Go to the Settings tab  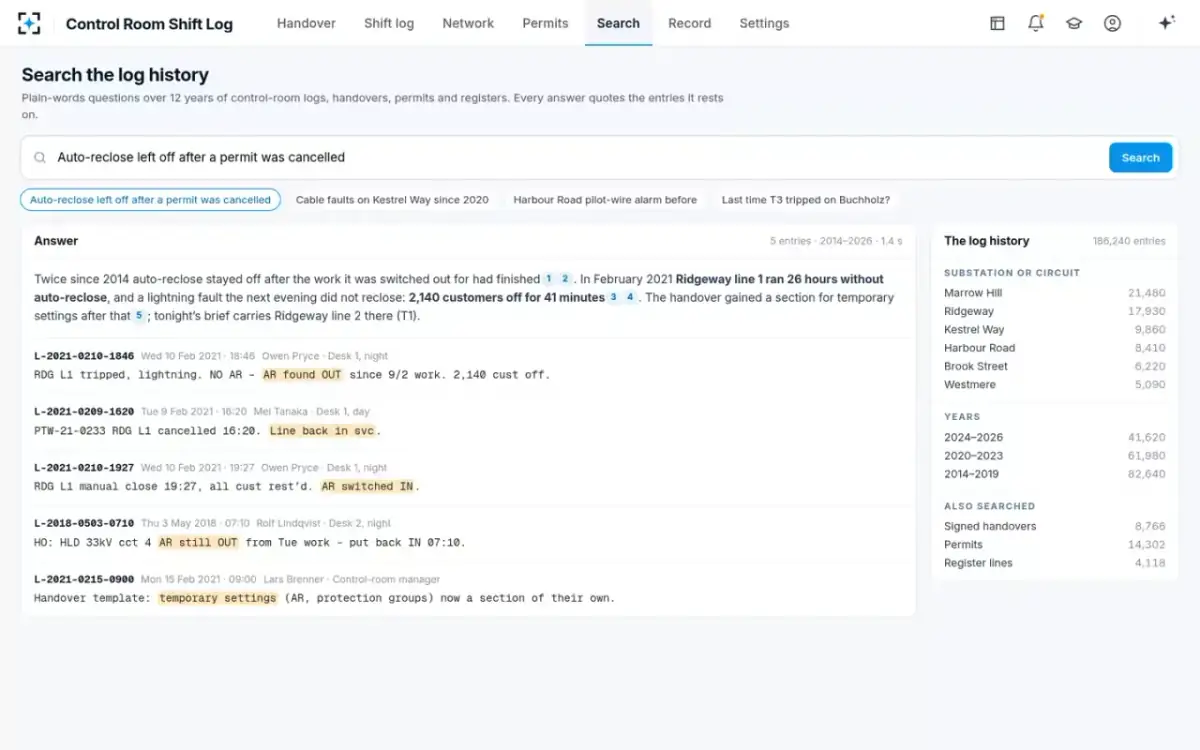click(764, 23)
